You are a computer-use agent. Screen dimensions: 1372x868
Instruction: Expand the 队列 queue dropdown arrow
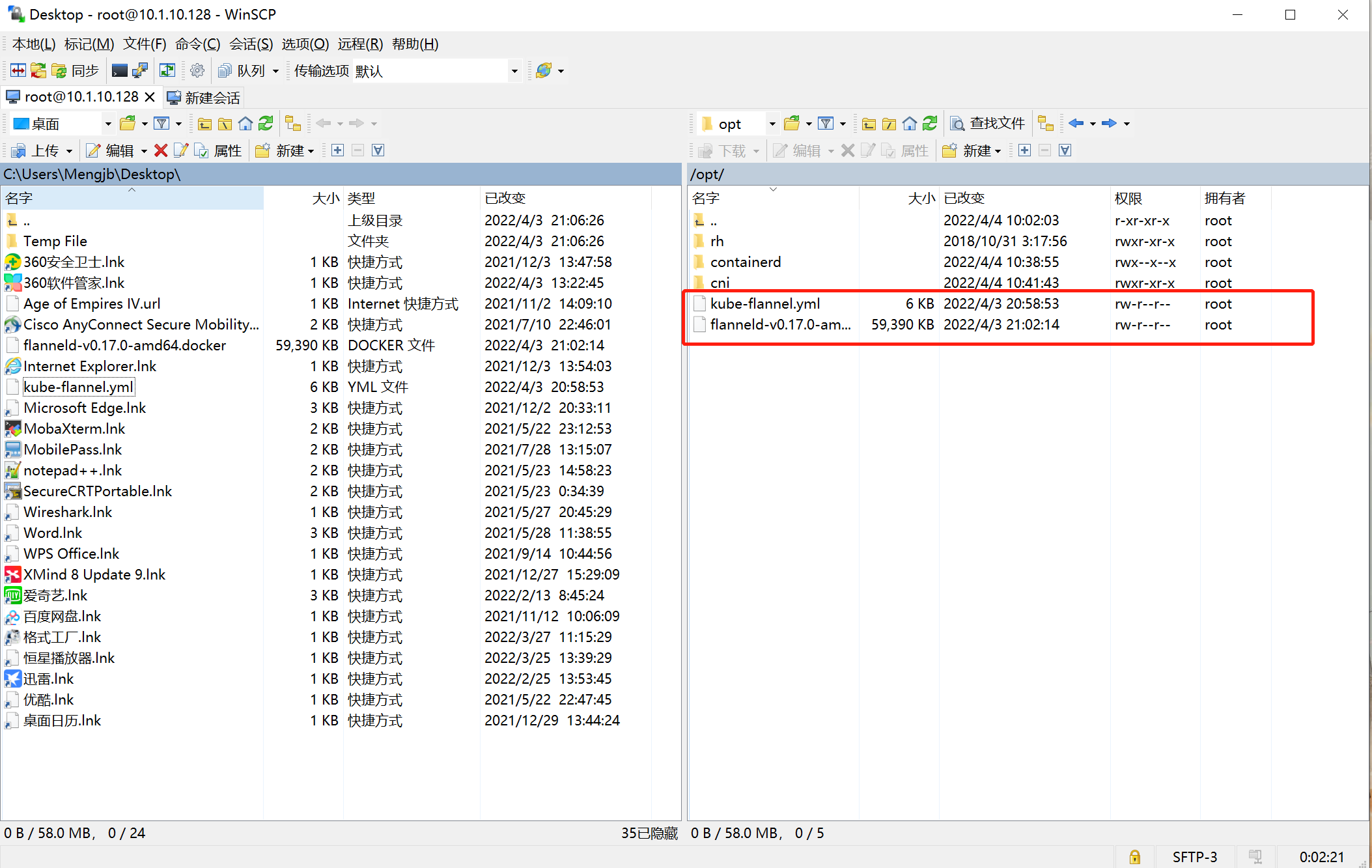(275, 70)
